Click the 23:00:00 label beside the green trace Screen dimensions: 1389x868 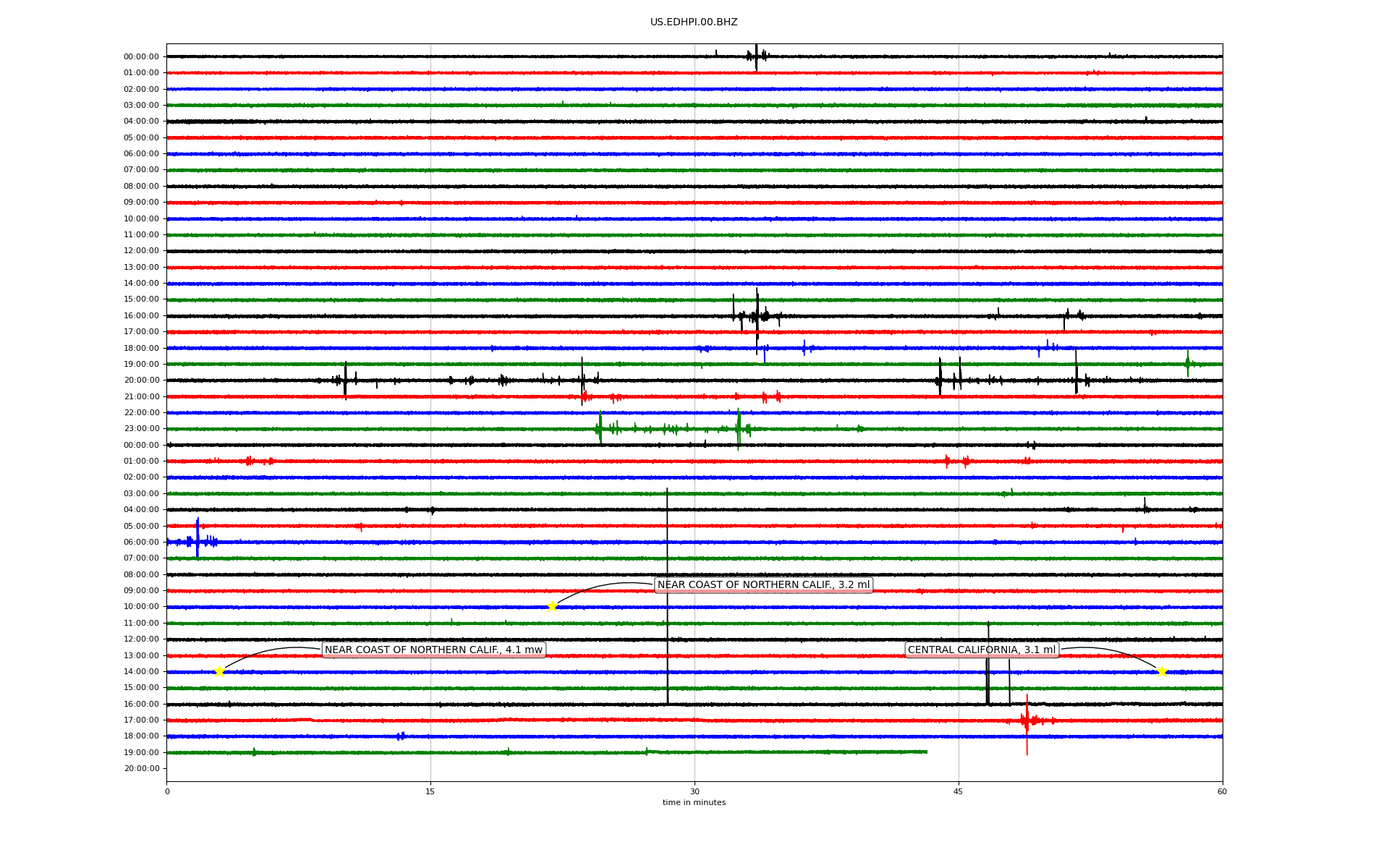[x=141, y=428]
